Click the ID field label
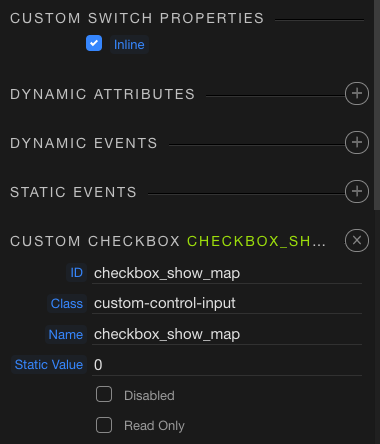The image size is (380, 444). 76,273
